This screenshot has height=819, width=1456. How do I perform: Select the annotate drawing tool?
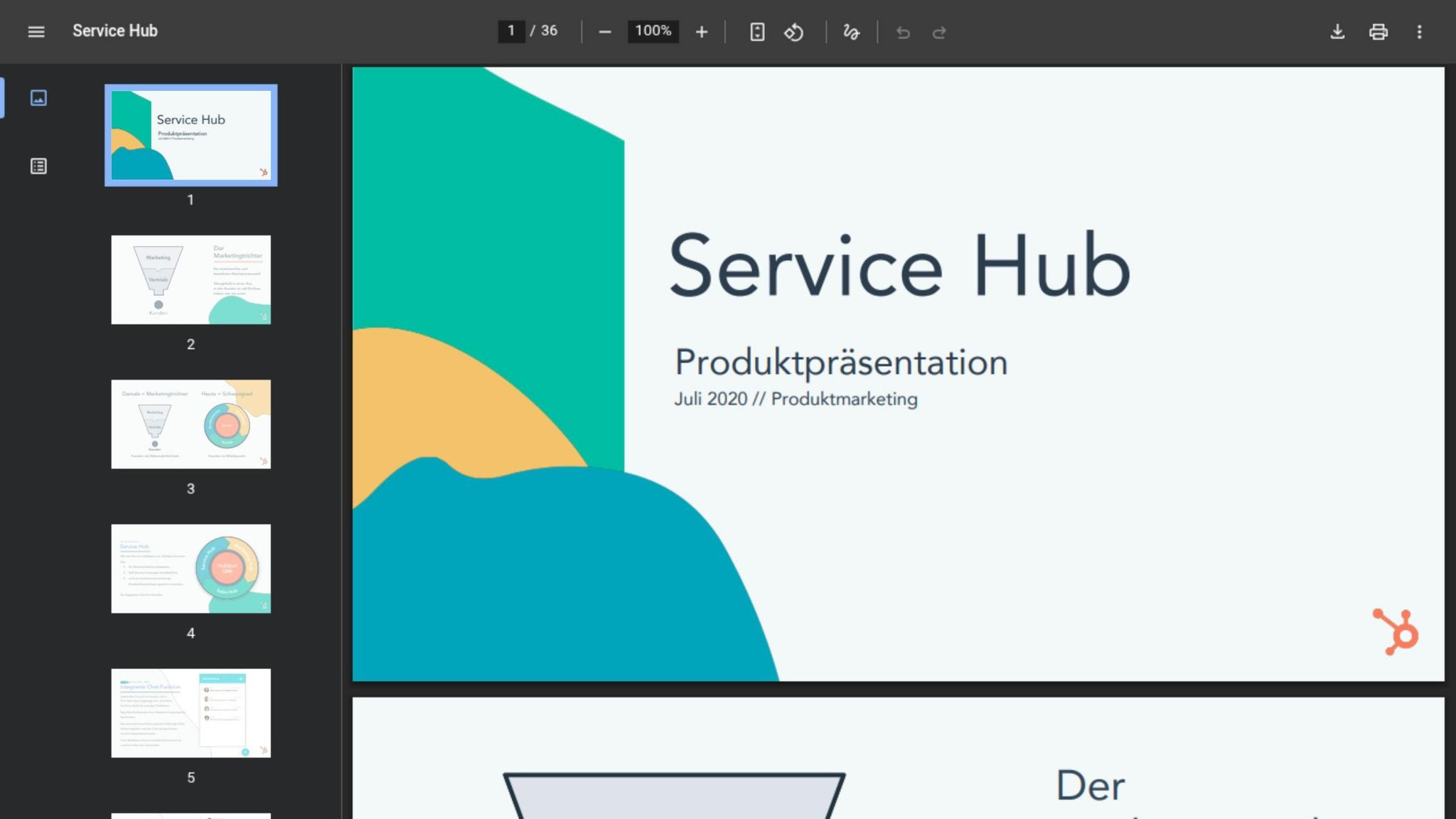(x=851, y=31)
